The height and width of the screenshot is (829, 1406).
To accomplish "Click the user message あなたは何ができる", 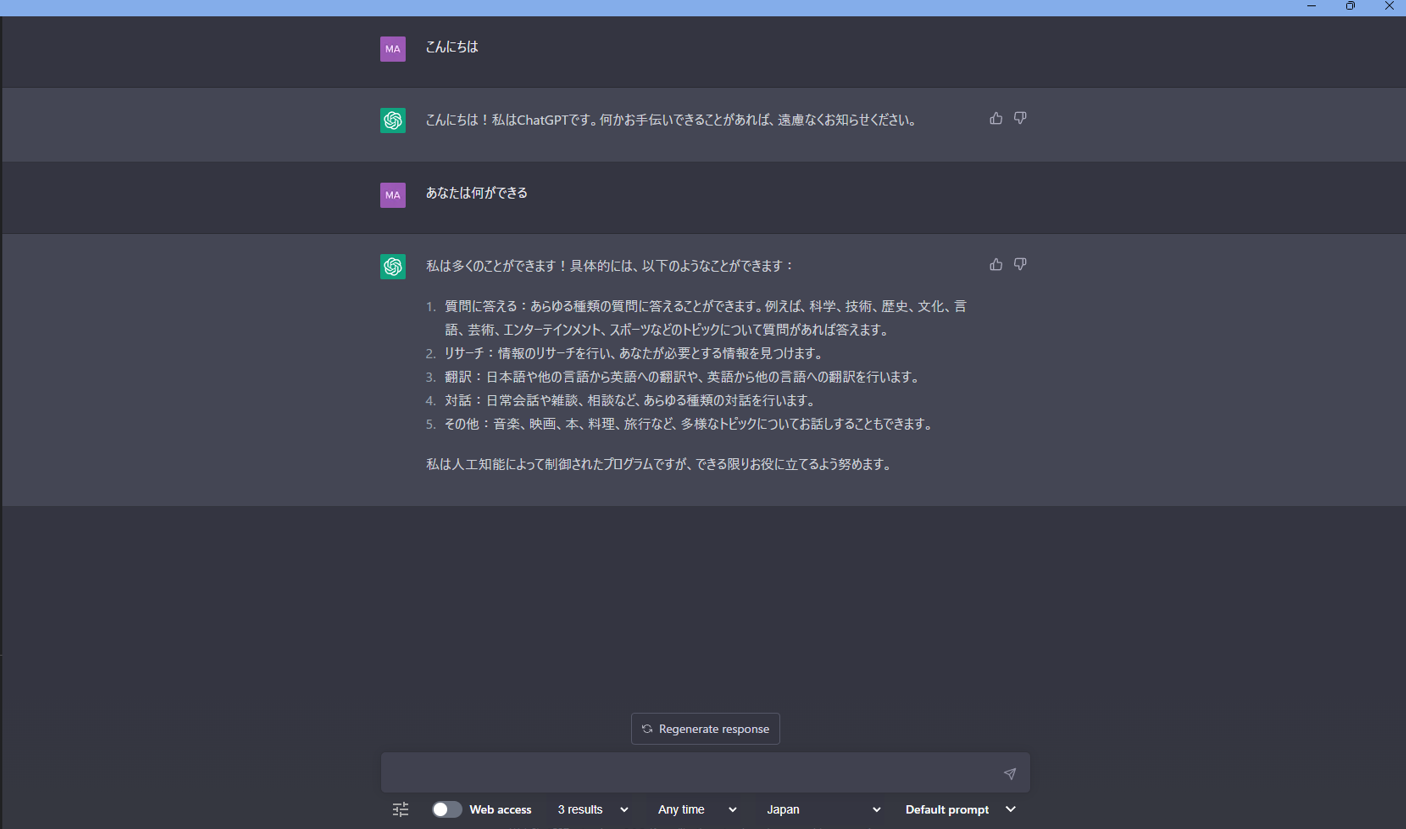I will [x=476, y=193].
